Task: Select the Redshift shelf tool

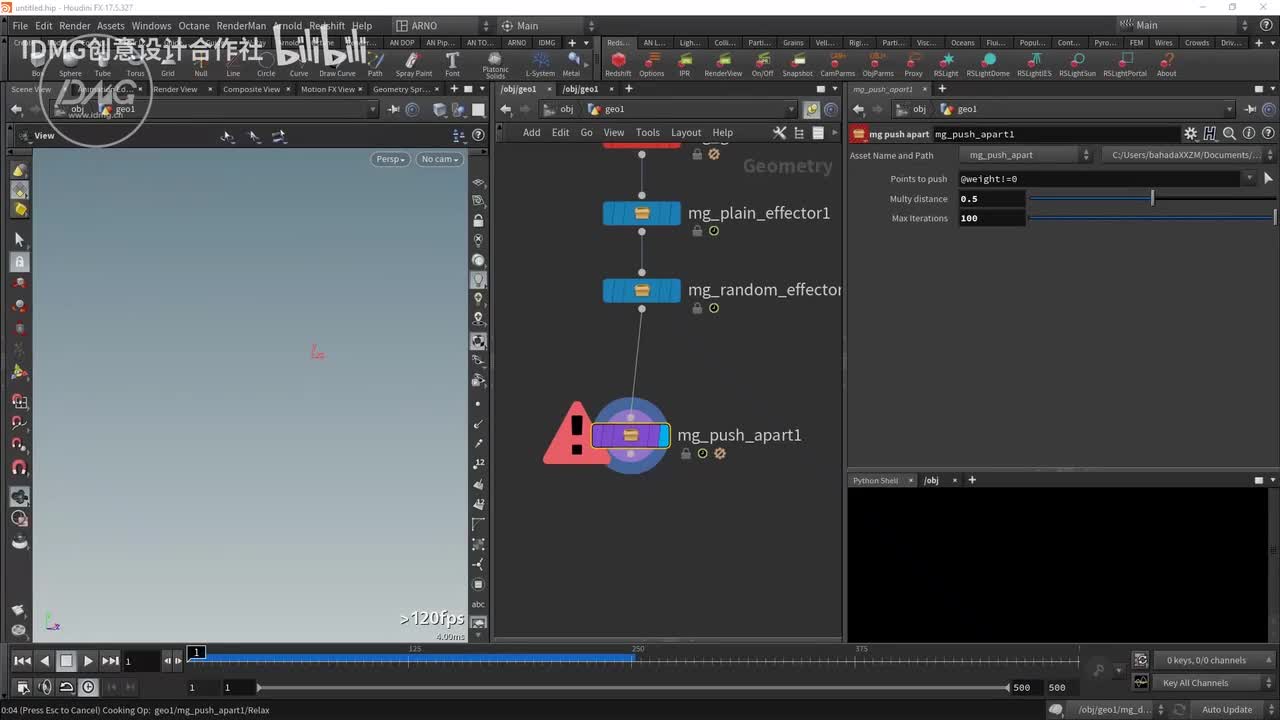Action: 618,65
